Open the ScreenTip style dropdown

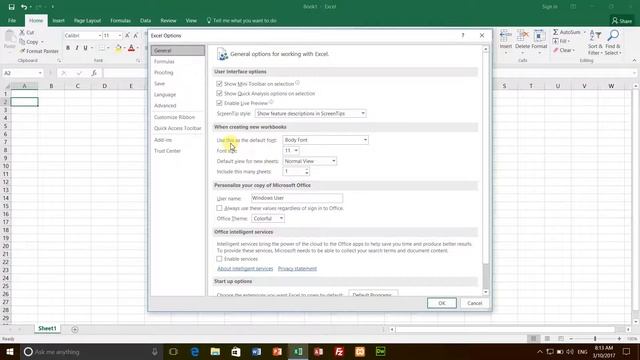pos(310,113)
